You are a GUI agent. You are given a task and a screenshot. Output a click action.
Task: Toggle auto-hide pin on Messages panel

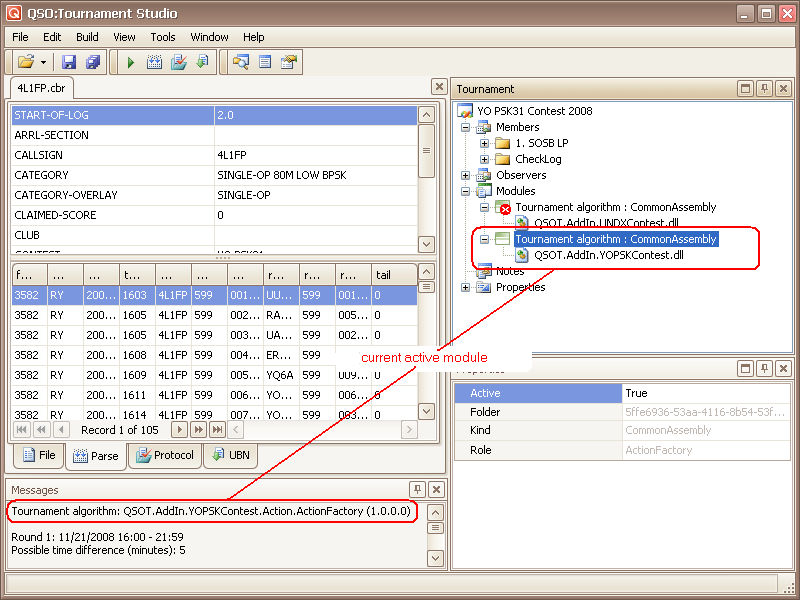point(418,490)
